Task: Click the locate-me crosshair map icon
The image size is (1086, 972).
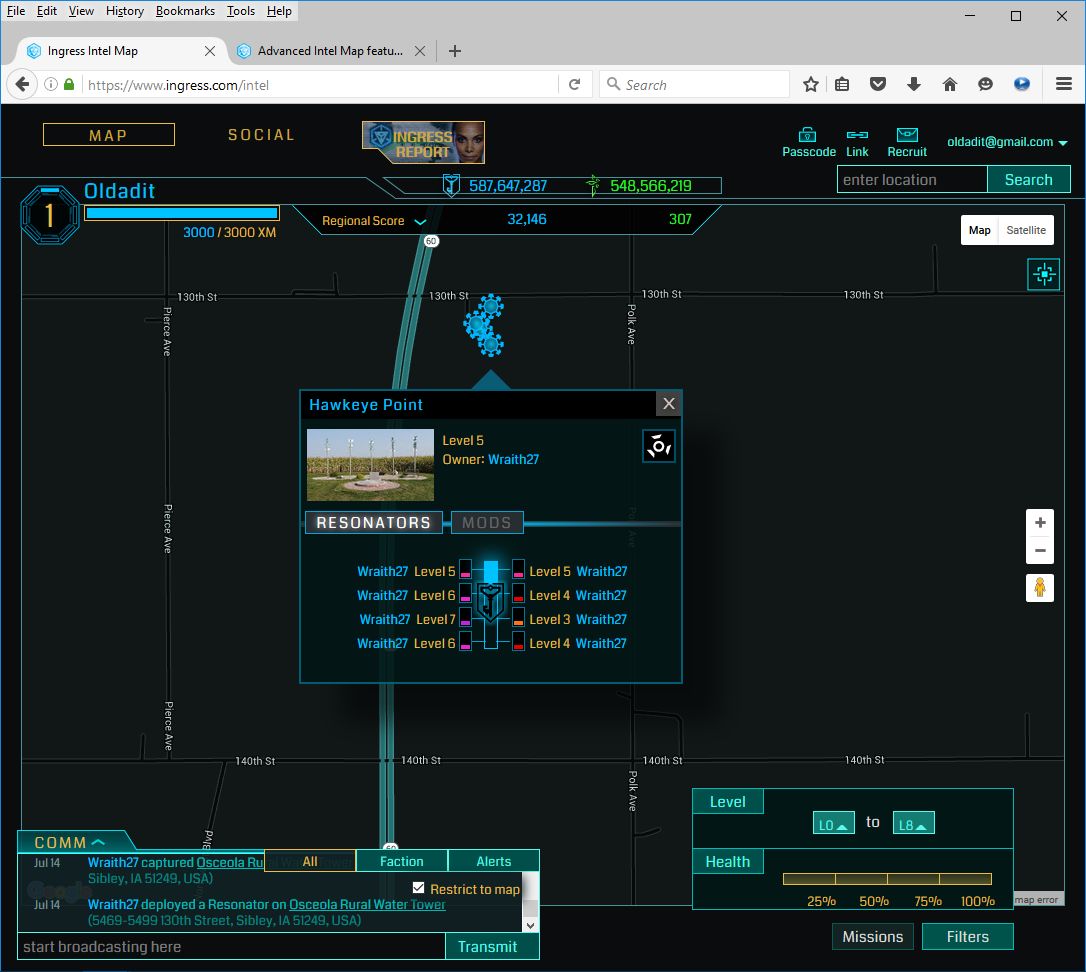Action: click(x=1043, y=274)
